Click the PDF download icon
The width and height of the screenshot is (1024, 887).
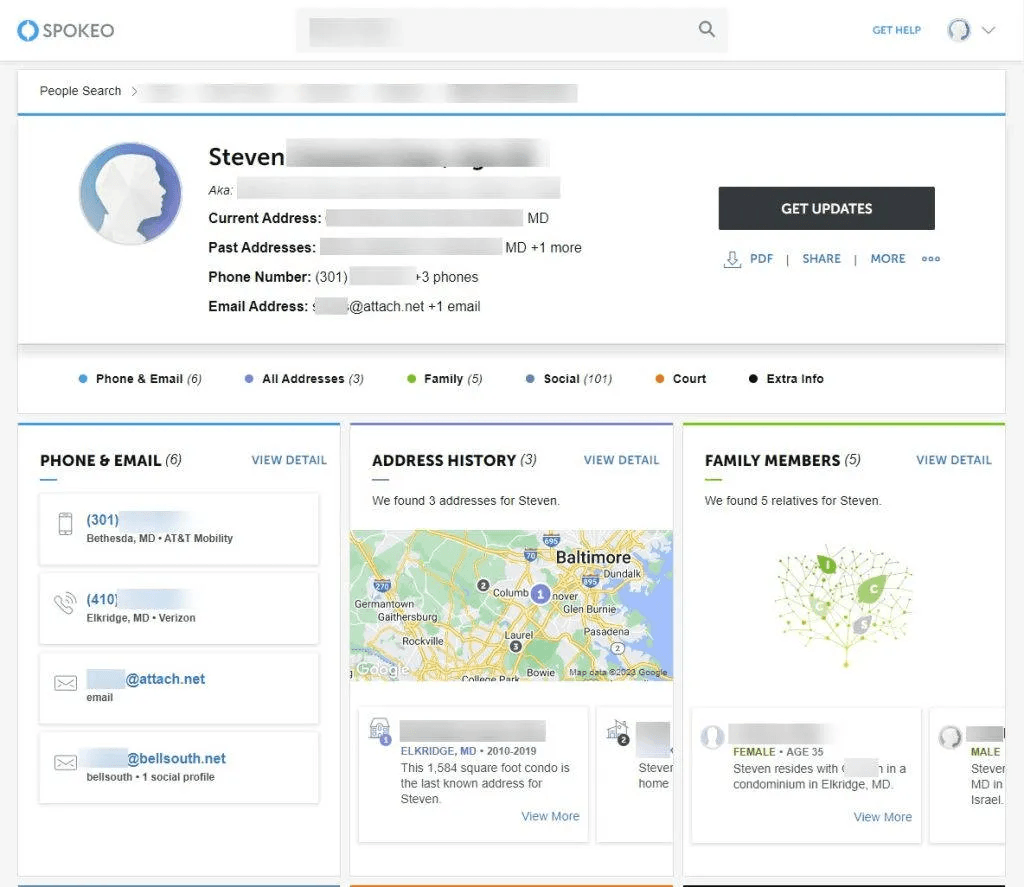coord(732,259)
